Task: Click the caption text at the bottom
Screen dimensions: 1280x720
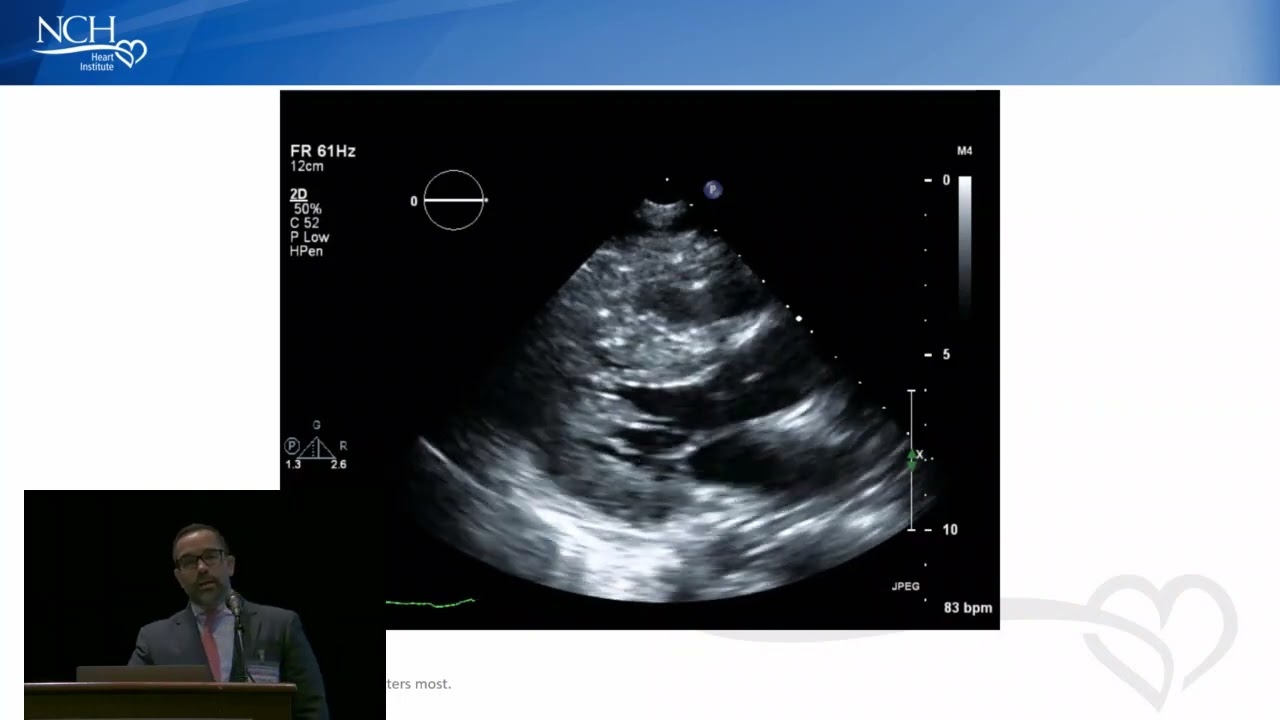Action: 417,684
